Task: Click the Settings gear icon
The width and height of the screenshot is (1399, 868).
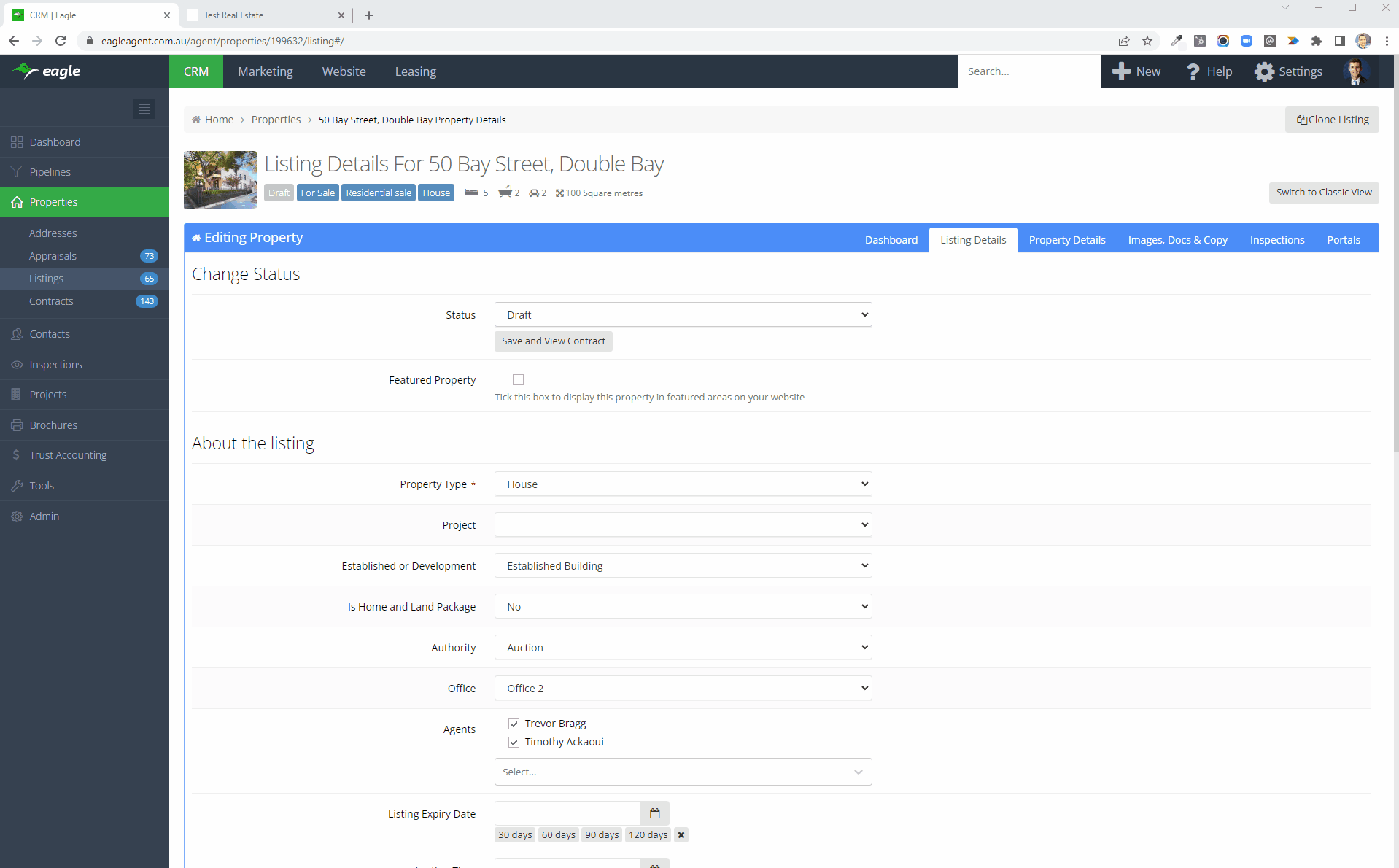Action: (1264, 71)
